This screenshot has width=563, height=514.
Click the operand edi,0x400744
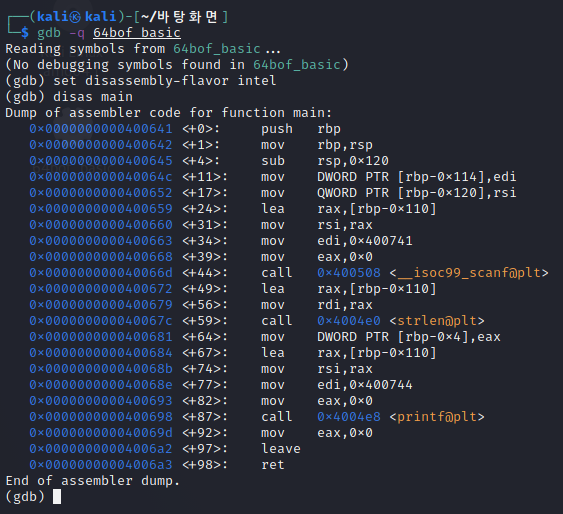click(365, 385)
